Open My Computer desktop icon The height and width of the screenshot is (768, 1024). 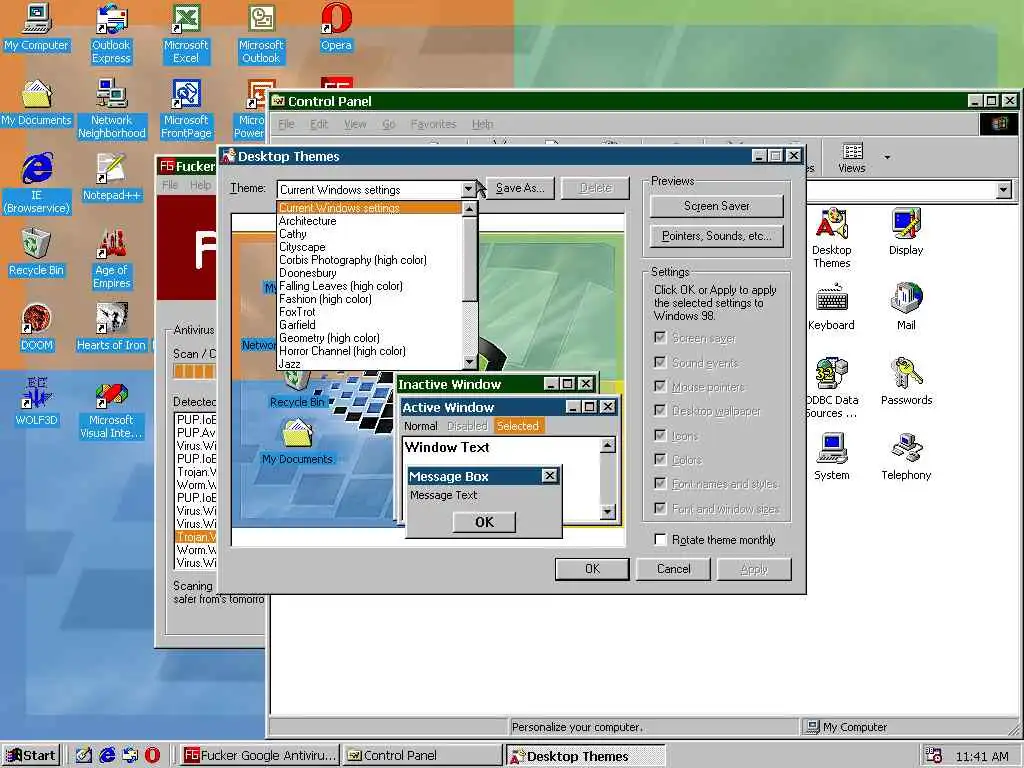[37, 27]
